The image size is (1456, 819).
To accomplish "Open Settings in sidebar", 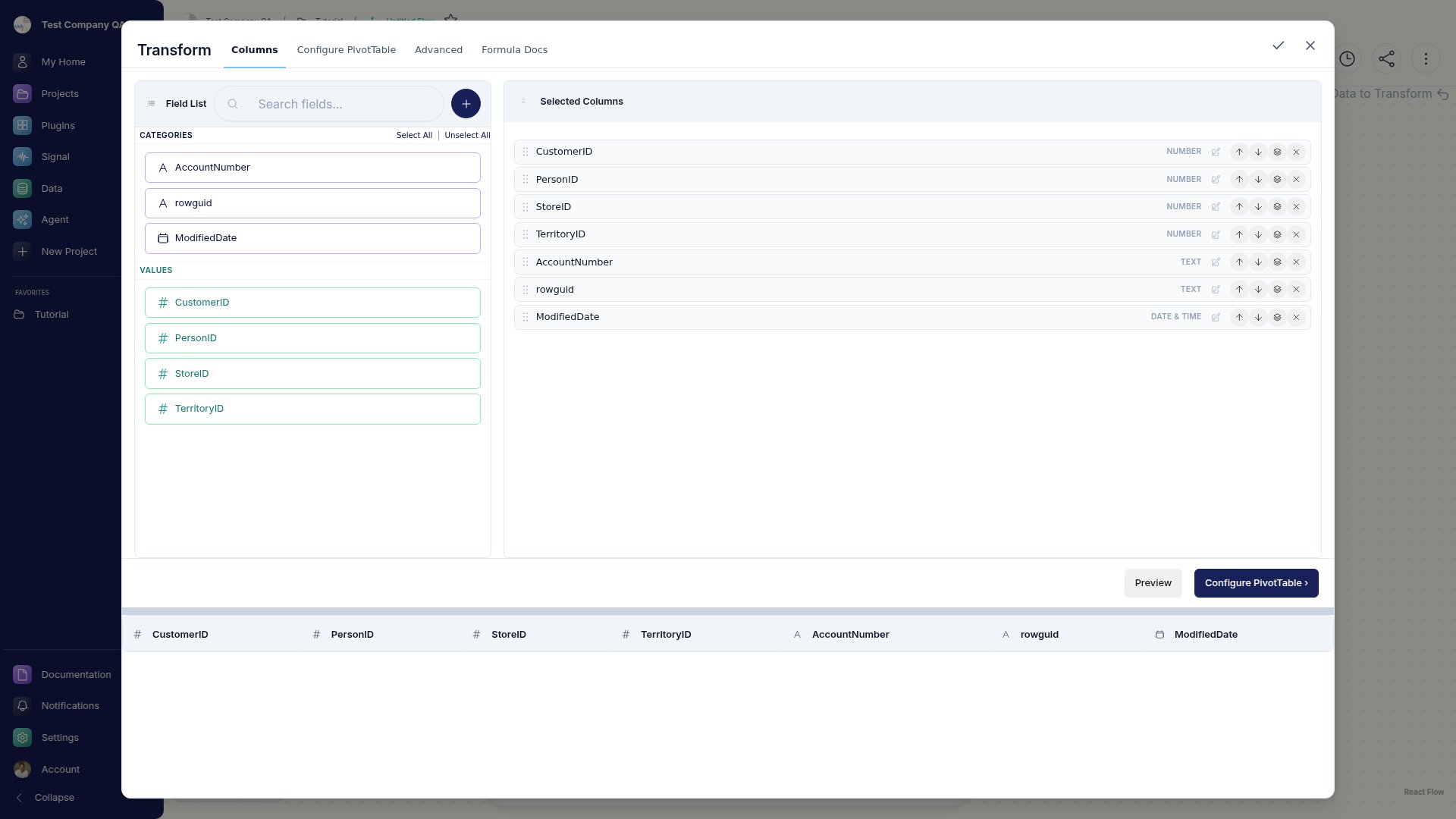I will [61, 738].
